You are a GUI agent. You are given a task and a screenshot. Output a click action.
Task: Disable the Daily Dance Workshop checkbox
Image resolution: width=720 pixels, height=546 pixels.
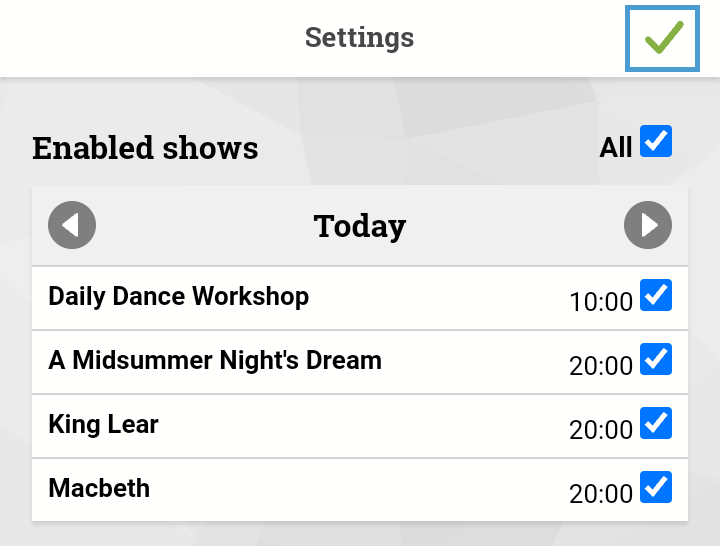click(x=656, y=295)
